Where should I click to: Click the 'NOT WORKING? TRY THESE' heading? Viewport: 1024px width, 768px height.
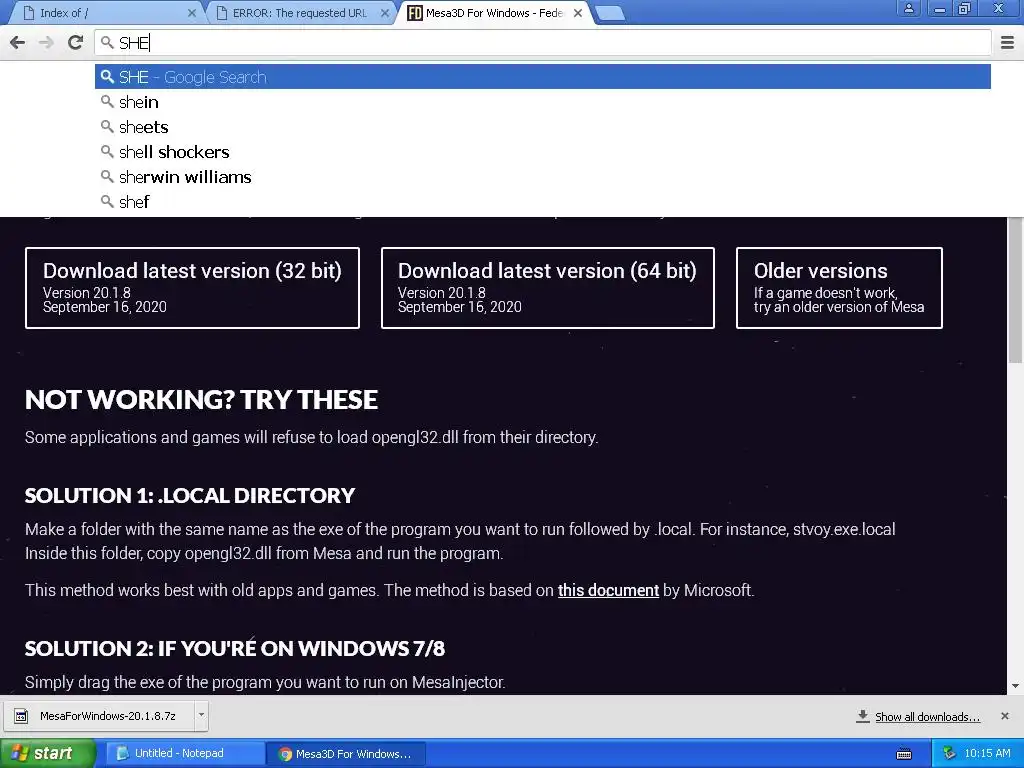pyautogui.click(x=201, y=400)
